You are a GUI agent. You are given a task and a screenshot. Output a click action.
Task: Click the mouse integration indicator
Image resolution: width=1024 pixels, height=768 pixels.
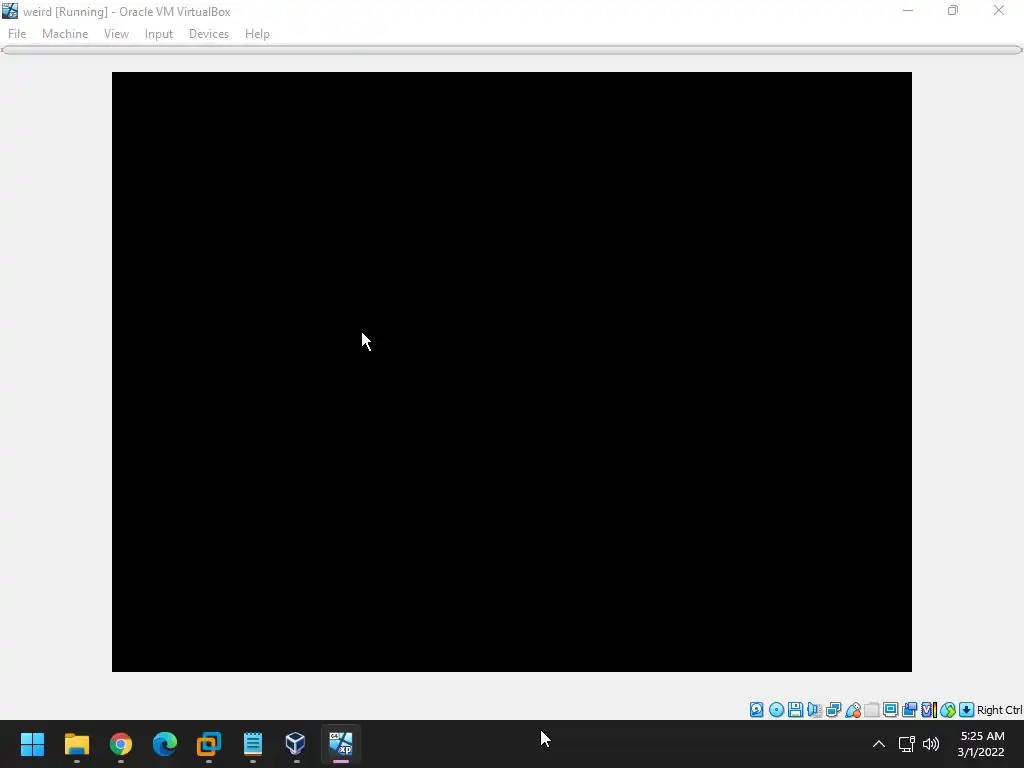coord(948,710)
